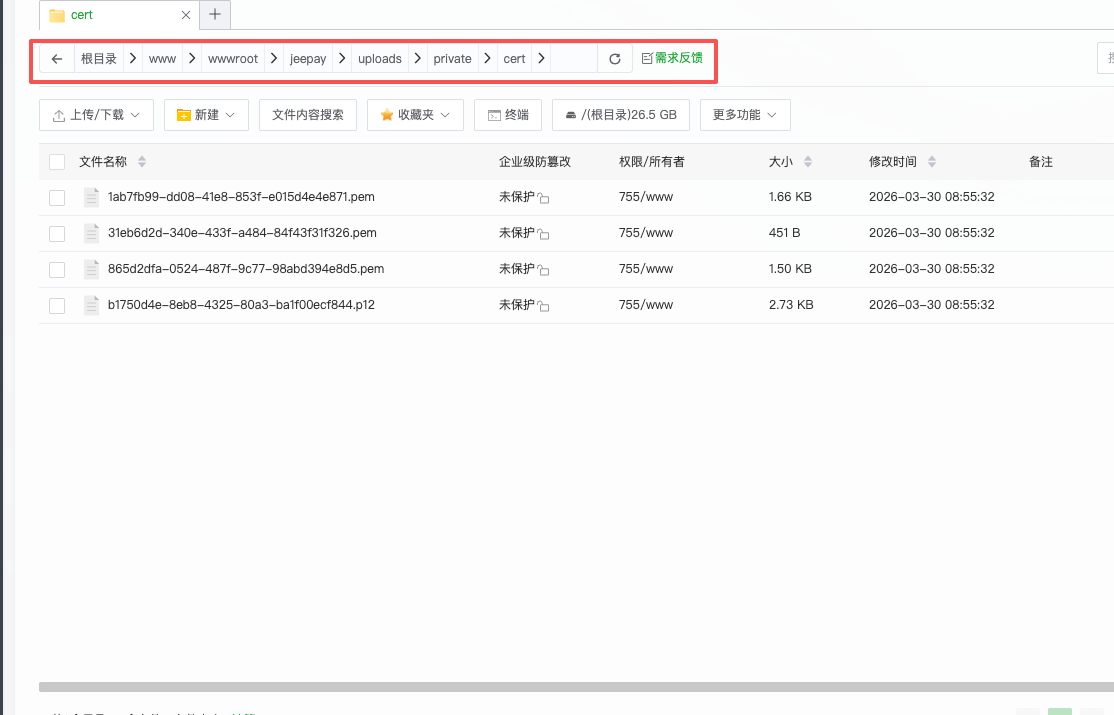Open the 更多功能 dropdown
Screen dimensions: 1114x715
[x=745, y=115]
